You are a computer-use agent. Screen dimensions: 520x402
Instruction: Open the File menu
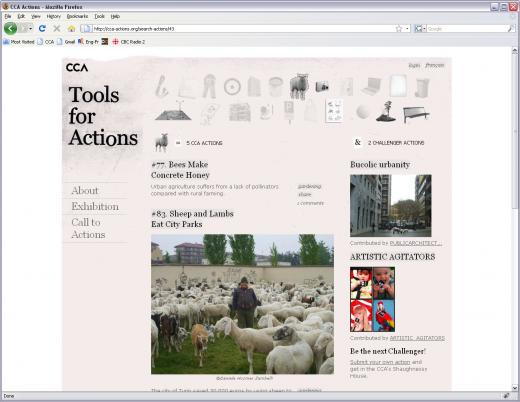pyautogui.click(x=8, y=16)
